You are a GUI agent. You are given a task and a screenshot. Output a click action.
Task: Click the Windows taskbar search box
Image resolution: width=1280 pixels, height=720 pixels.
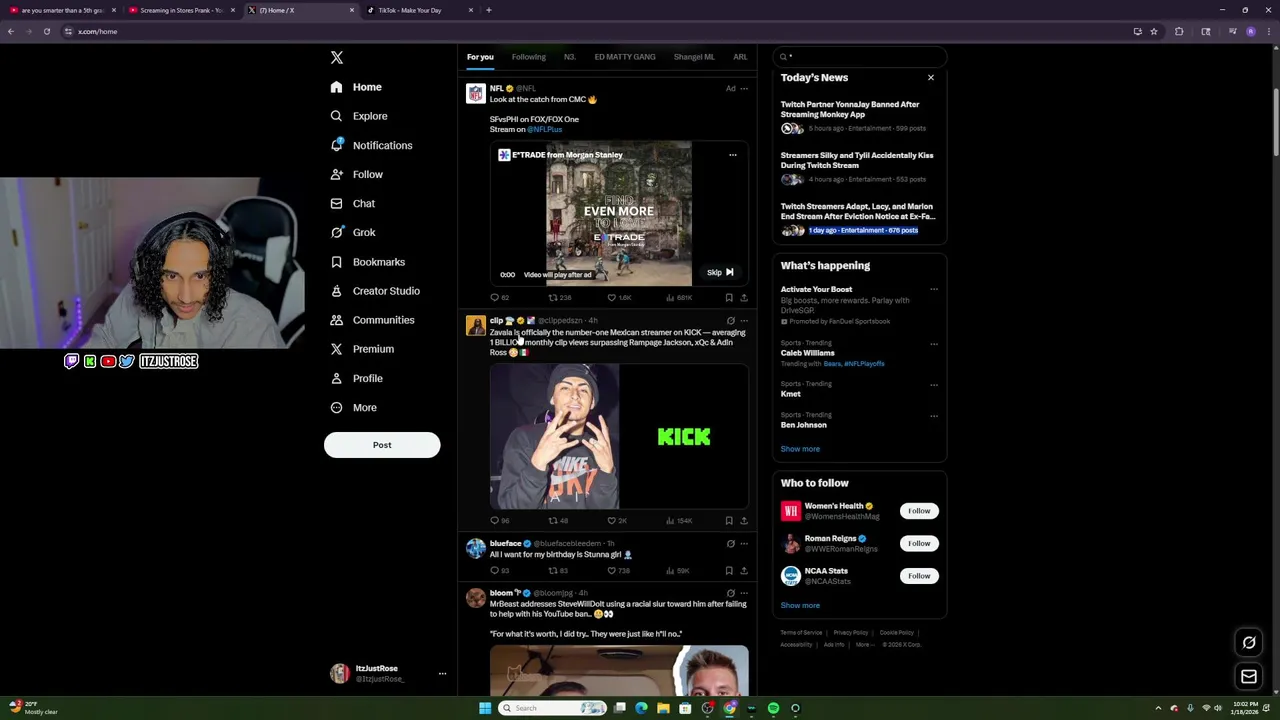(553, 708)
